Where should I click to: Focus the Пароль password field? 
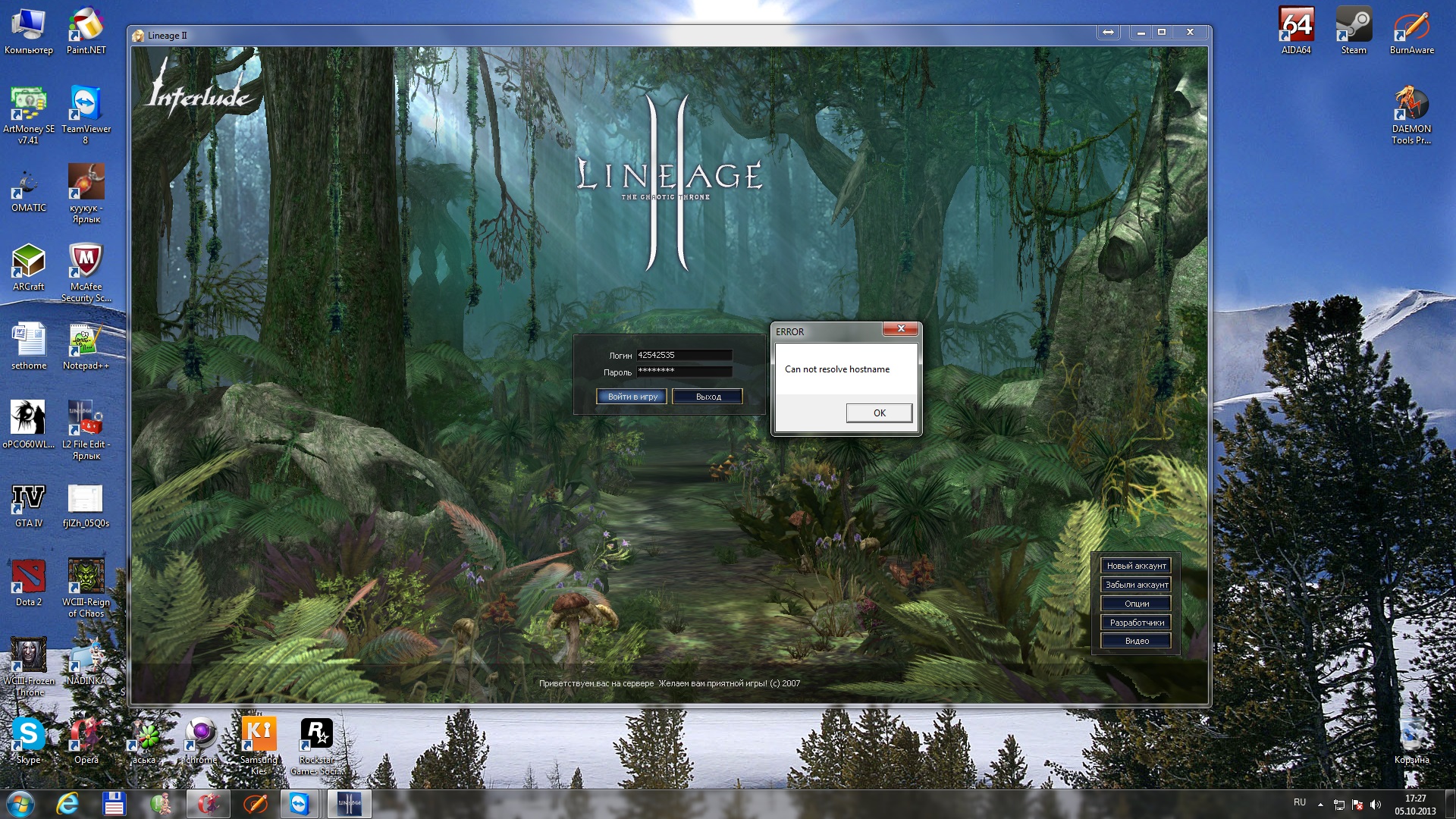pyautogui.click(x=684, y=371)
